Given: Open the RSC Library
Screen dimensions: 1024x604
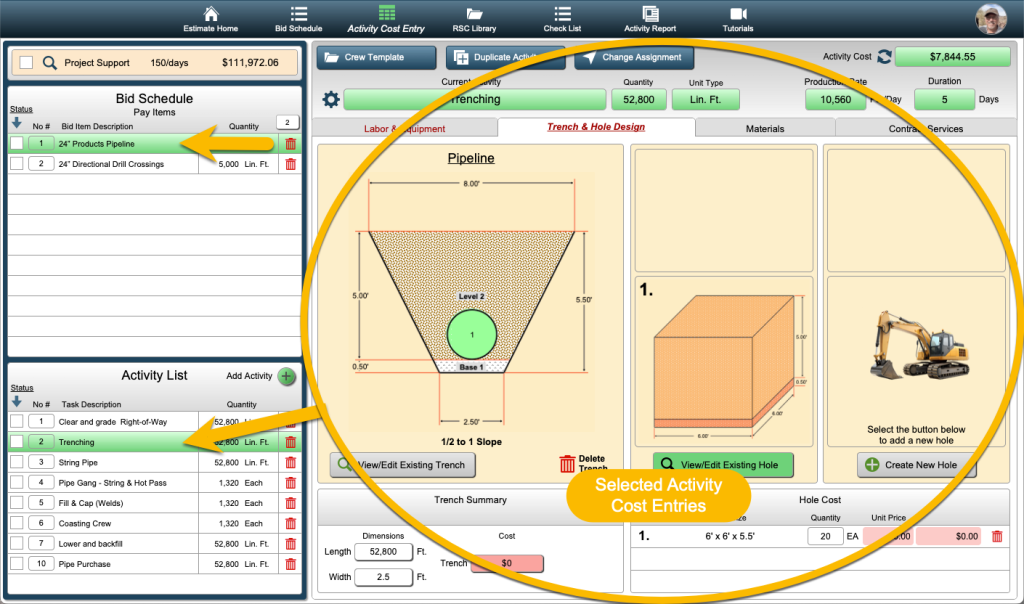Looking at the screenshot, I should coord(474,19).
